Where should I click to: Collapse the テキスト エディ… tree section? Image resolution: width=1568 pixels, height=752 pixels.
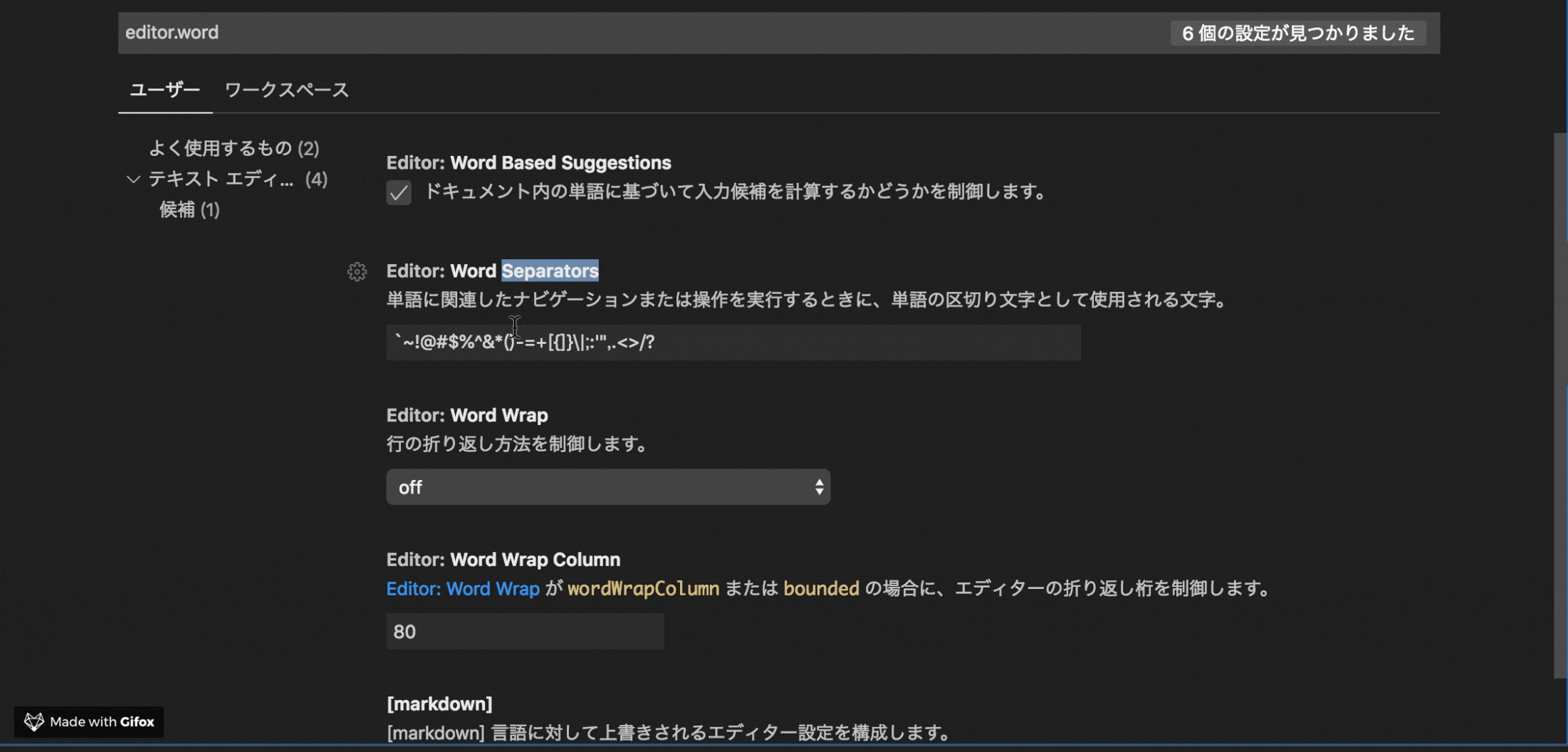coord(133,179)
